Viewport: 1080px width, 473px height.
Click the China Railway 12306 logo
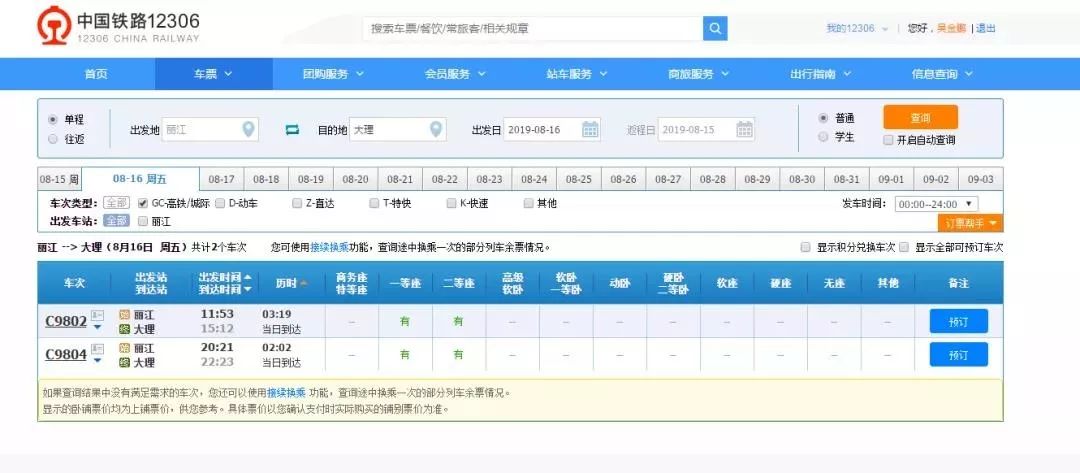coord(118,26)
